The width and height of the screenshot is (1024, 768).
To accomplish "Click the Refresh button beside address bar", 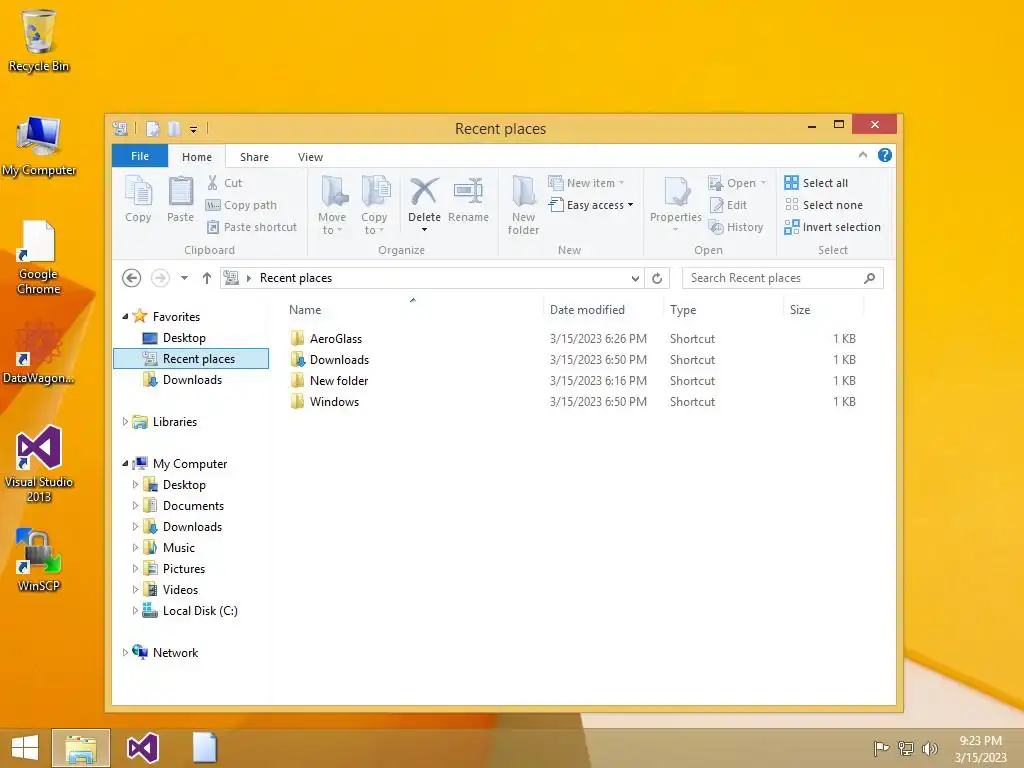I will (x=657, y=278).
